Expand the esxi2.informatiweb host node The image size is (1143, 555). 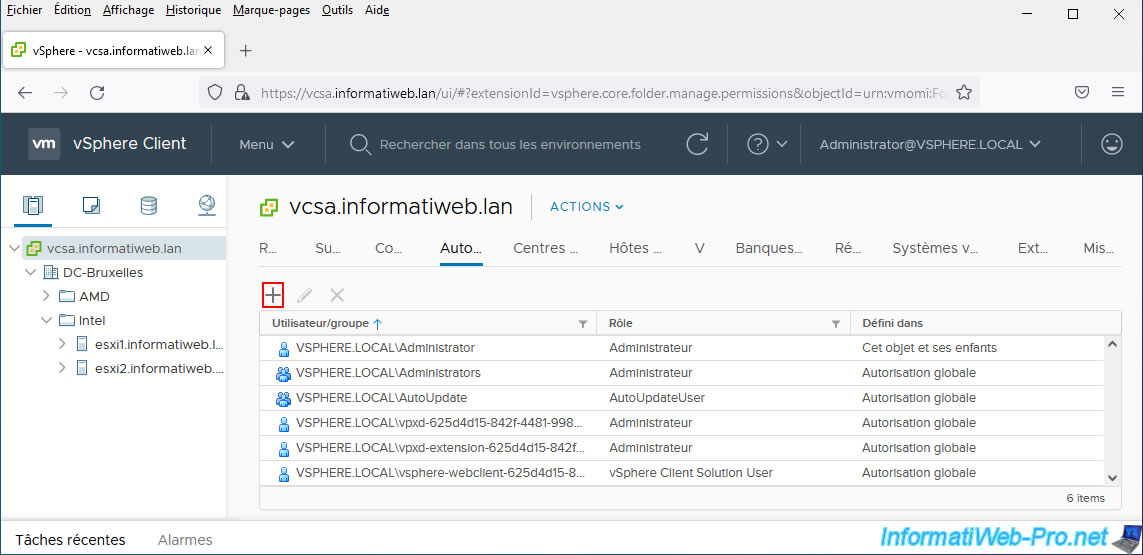(x=63, y=368)
